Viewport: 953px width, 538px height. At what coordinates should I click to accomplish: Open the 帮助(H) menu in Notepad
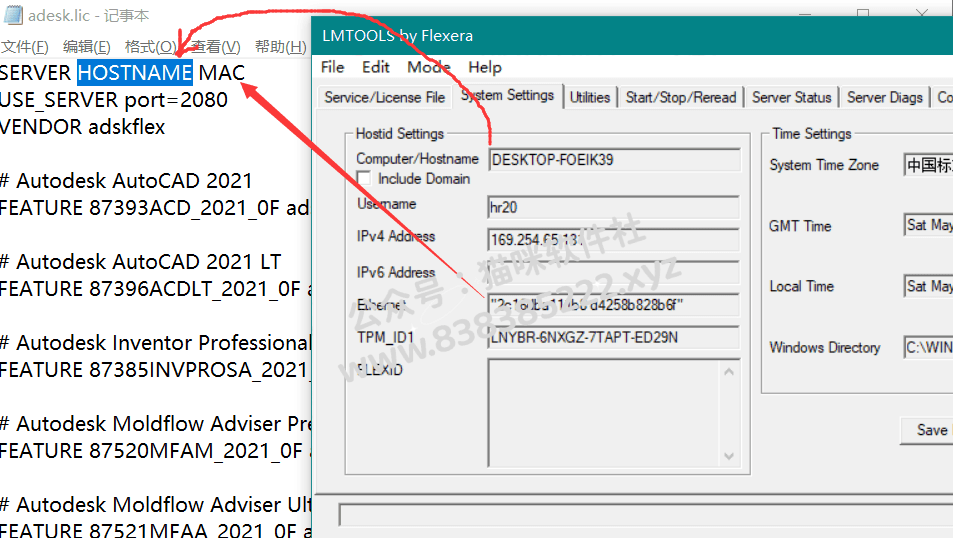coord(280,47)
